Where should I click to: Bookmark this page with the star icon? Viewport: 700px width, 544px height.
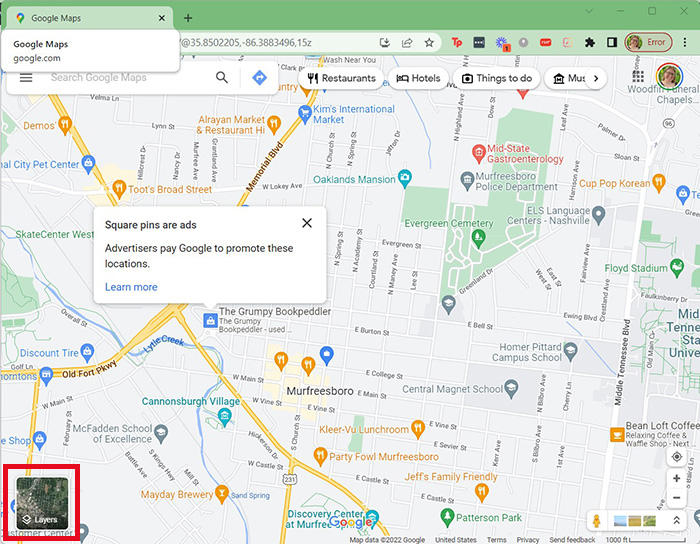pyautogui.click(x=429, y=42)
